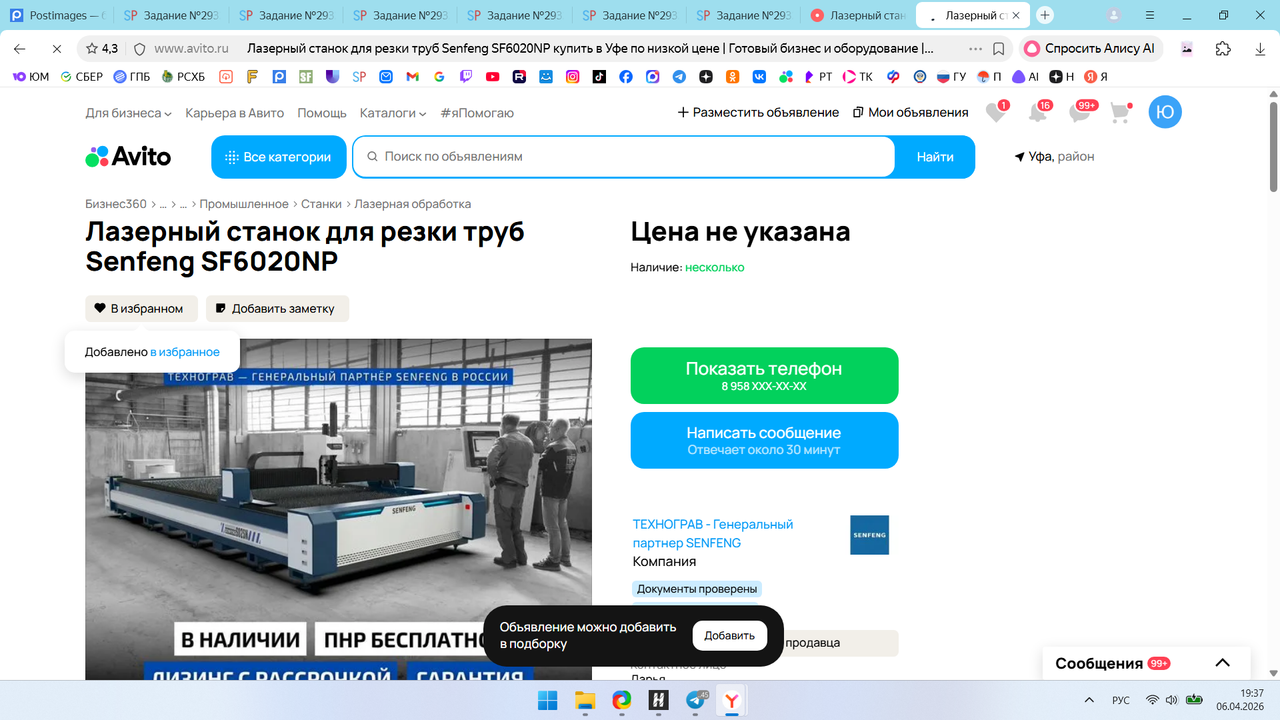The height and width of the screenshot is (720, 1280).
Task: Open the Windows Start menu
Action: (547, 700)
